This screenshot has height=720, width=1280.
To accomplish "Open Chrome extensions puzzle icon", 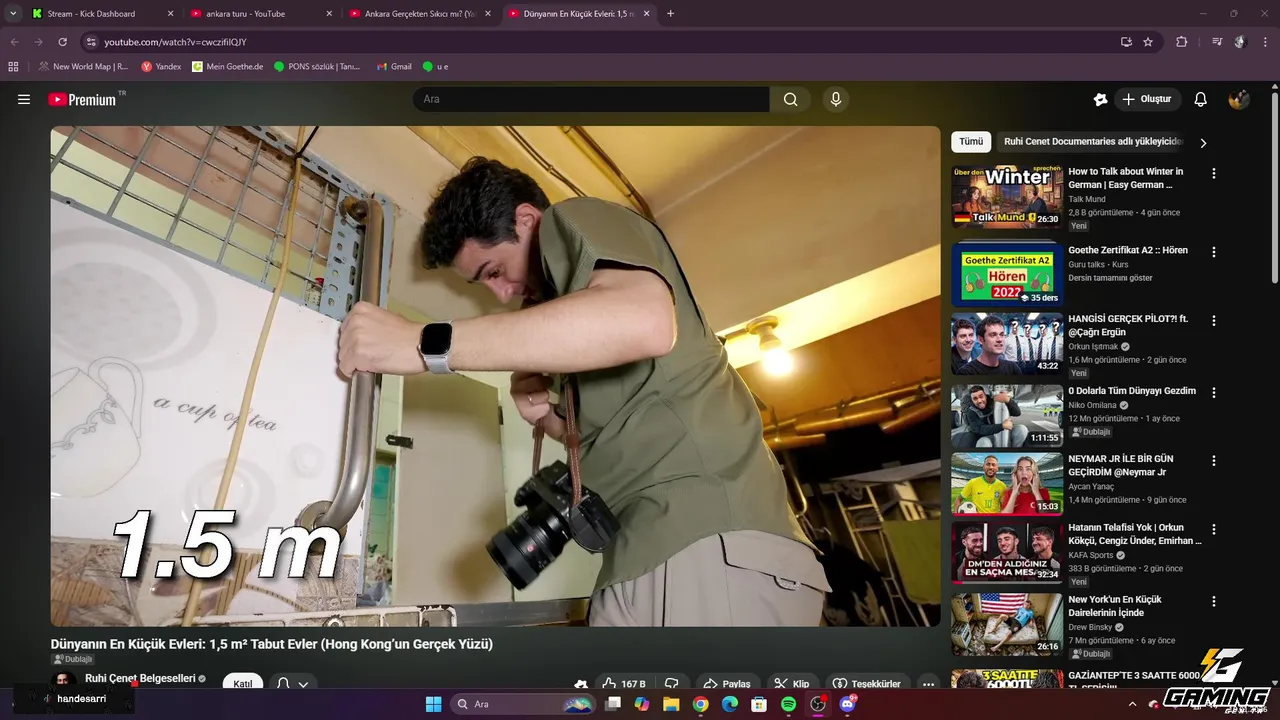I will click(x=1182, y=42).
